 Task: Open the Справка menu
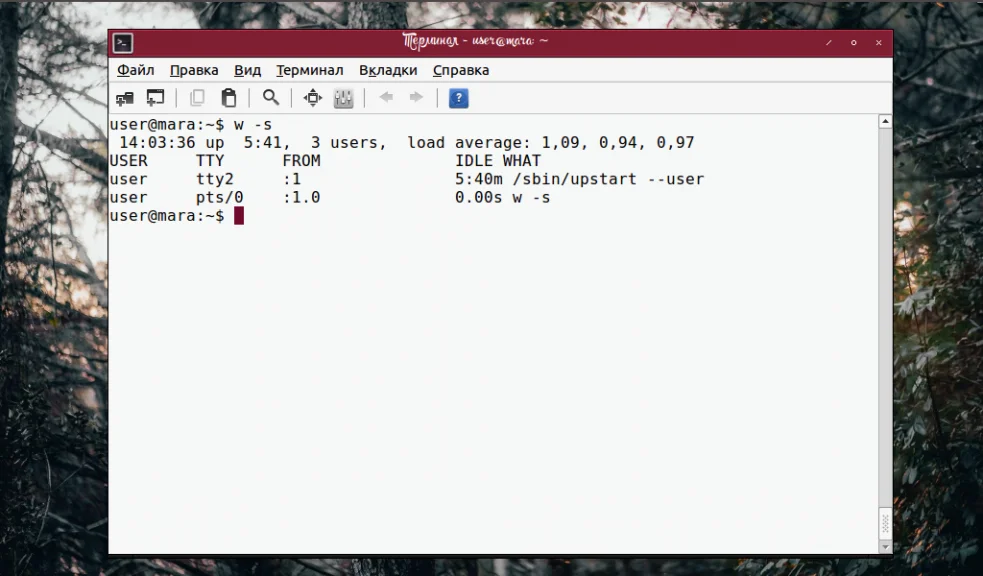coord(461,70)
